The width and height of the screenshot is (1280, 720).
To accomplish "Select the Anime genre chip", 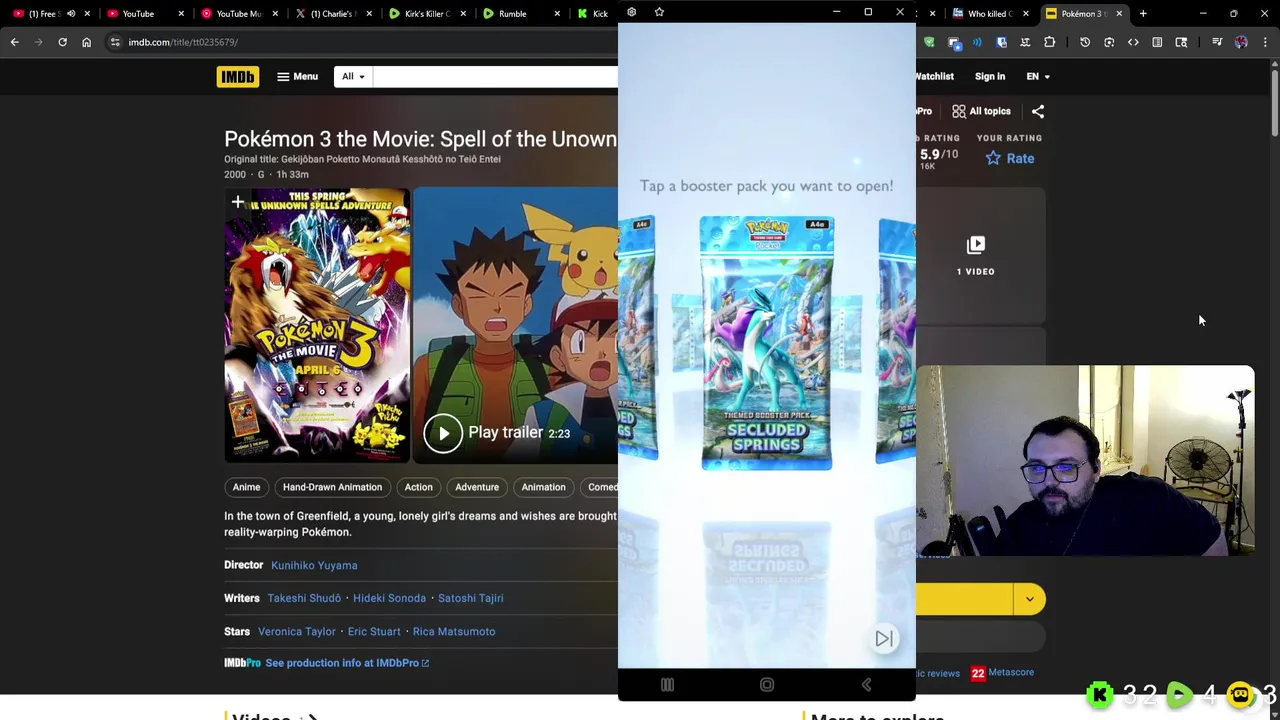I will (246, 487).
